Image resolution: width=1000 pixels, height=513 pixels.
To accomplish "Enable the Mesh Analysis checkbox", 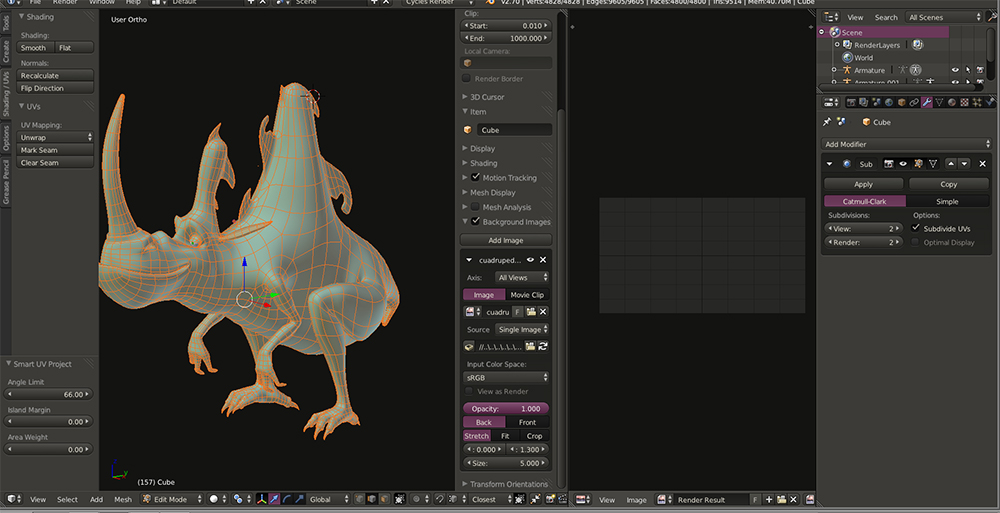I will tap(475, 207).
